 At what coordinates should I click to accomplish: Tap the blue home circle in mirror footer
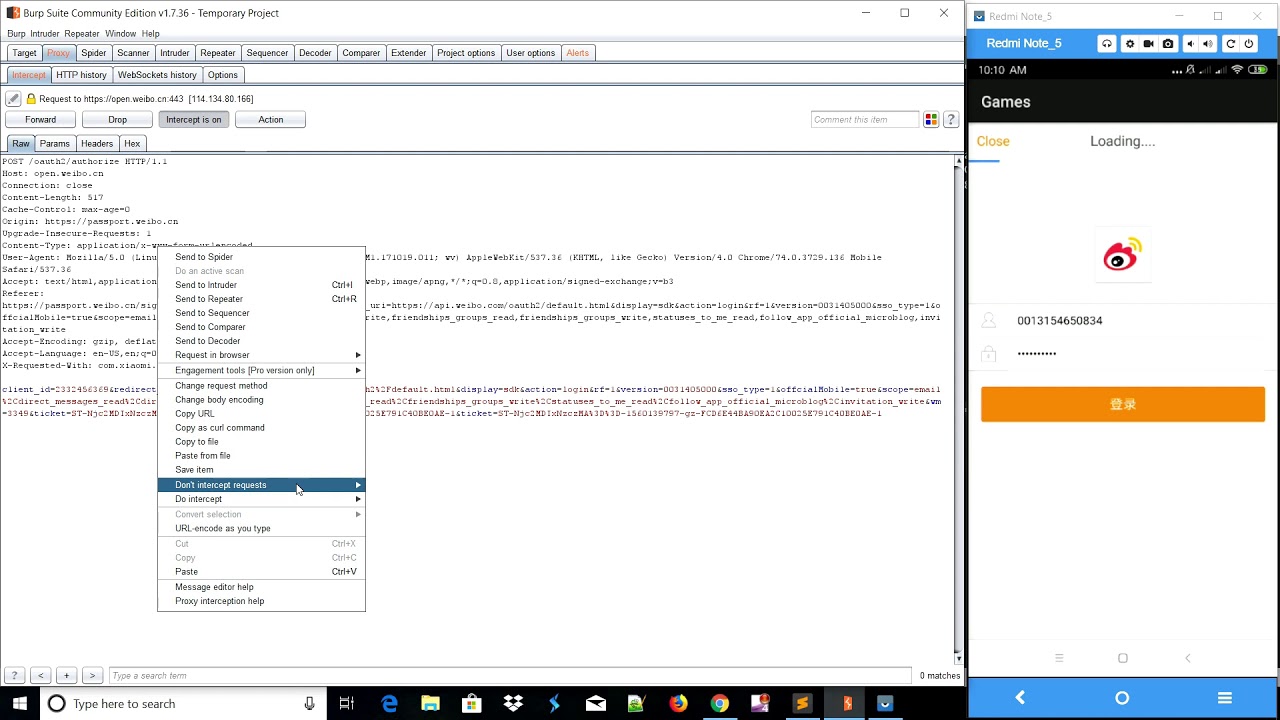(1122, 698)
